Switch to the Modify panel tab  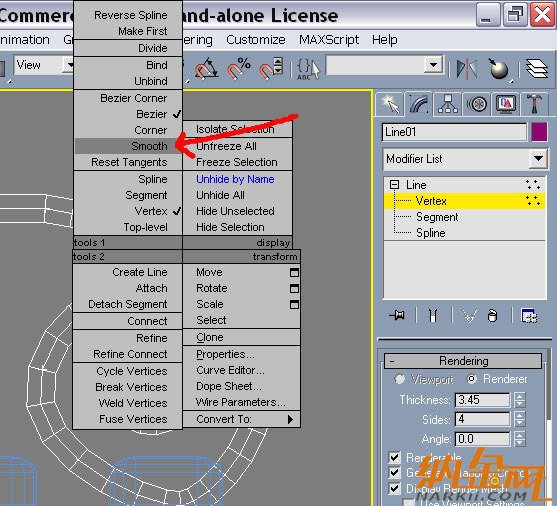click(x=418, y=104)
